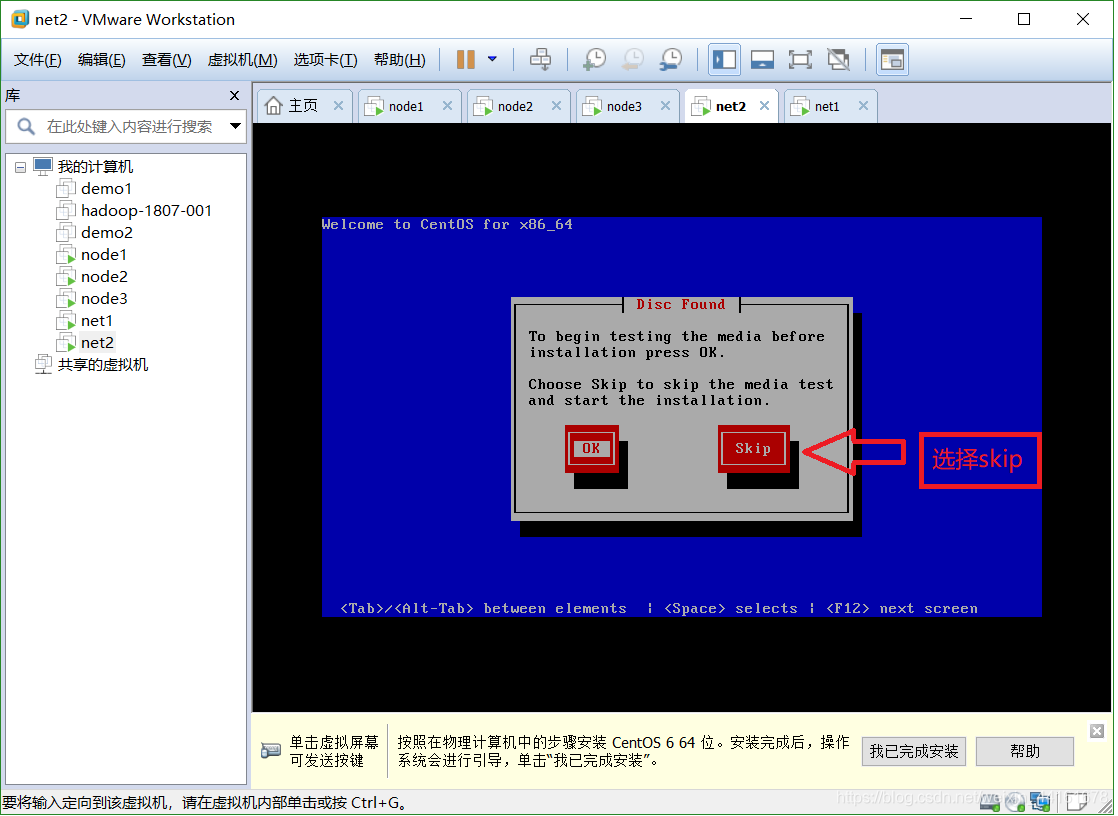The height and width of the screenshot is (816, 1118).
Task: Select 共享的虚拟机 in the library
Action: [103, 365]
